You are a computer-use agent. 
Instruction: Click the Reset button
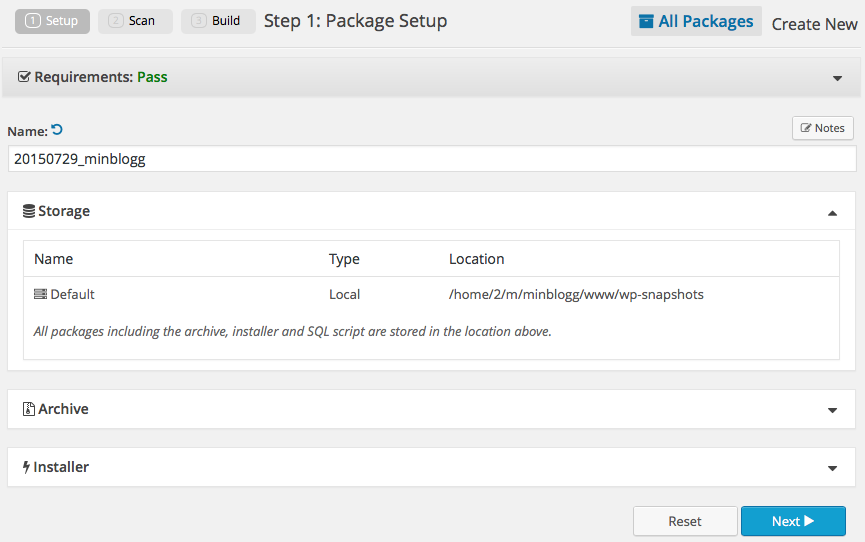(x=685, y=521)
